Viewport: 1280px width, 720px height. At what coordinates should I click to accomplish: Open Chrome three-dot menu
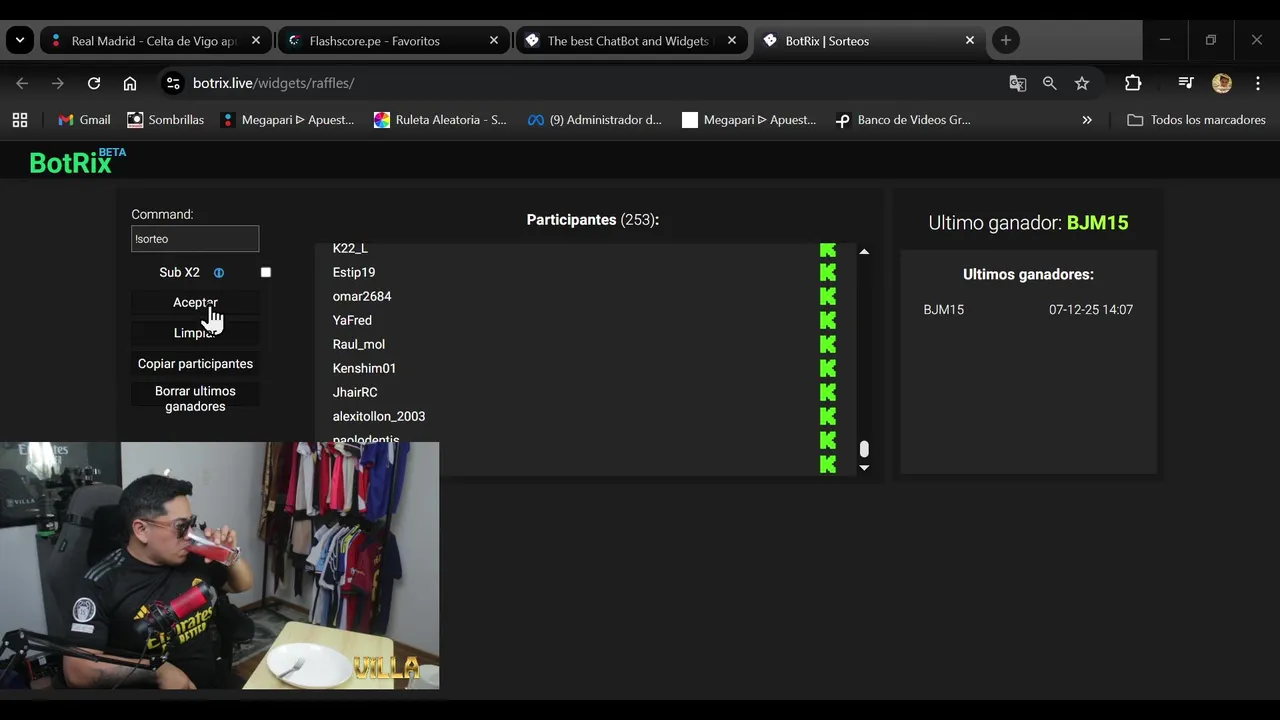[x=1258, y=83]
